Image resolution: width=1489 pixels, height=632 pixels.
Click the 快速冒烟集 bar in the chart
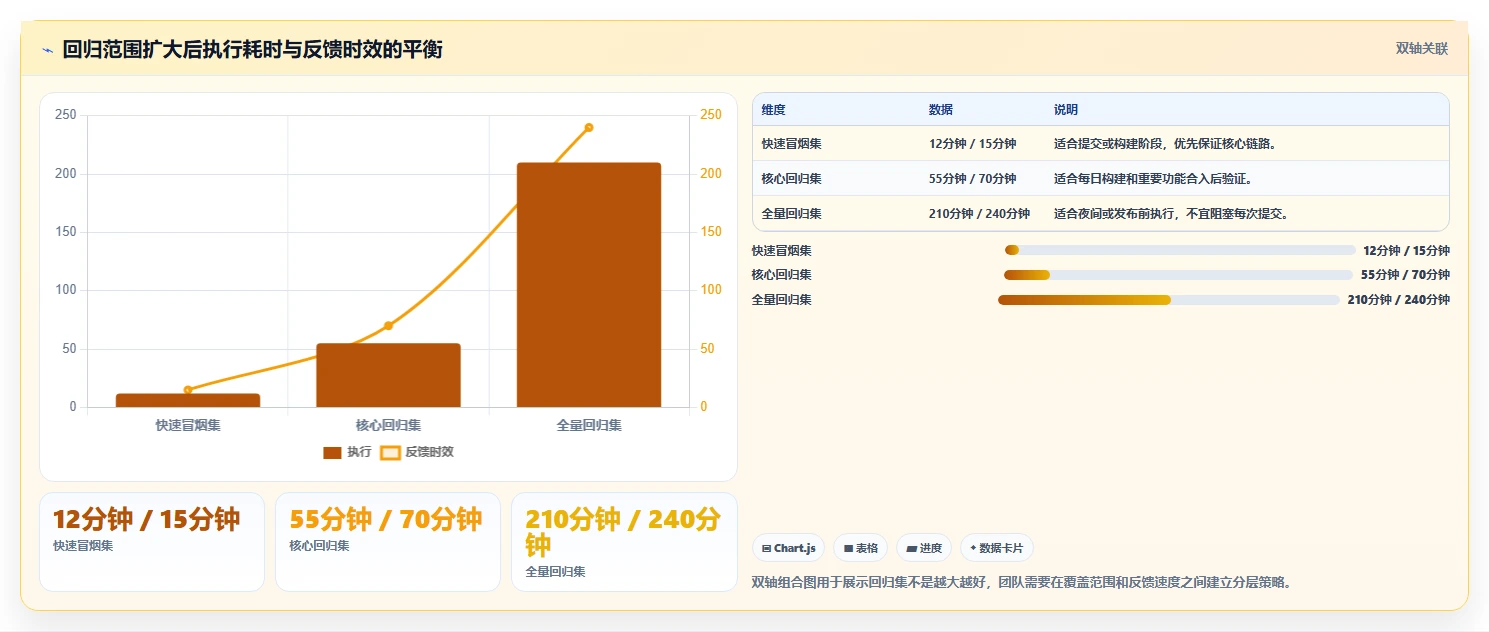(x=188, y=400)
